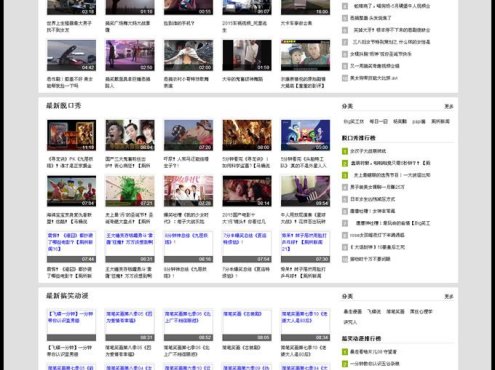Open the rose entry in talk show ranking
The width and height of the screenshot is (495, 370).
click(x=377, y=235)
